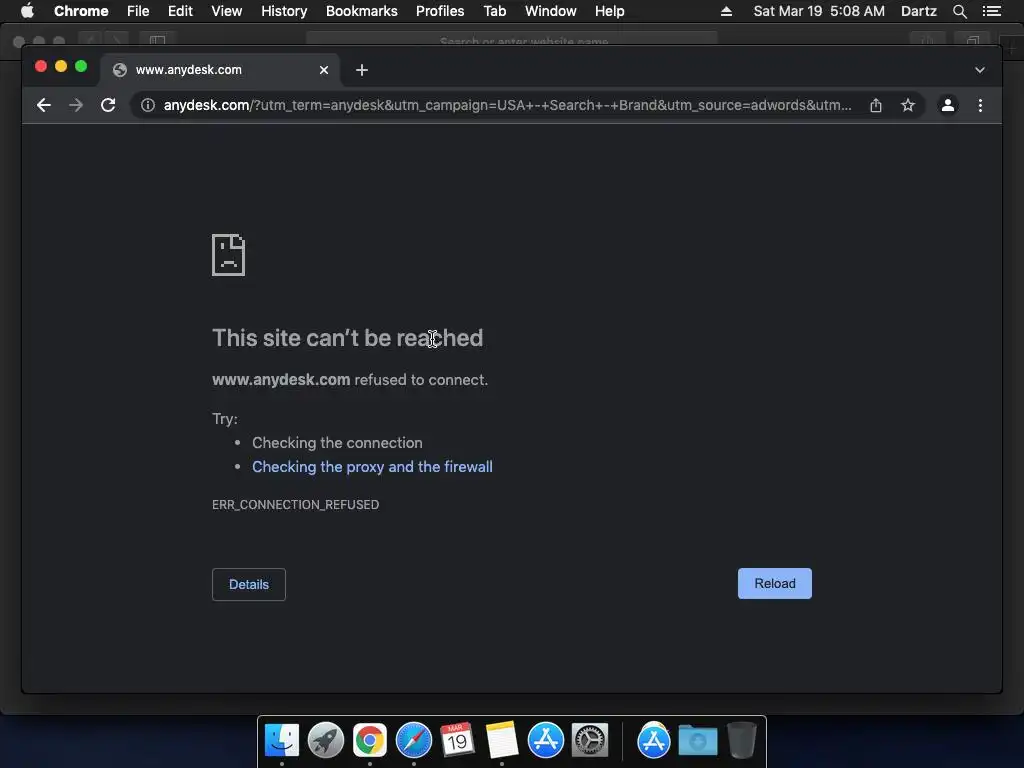Open Notes app in the Dock

click(502, 740)
